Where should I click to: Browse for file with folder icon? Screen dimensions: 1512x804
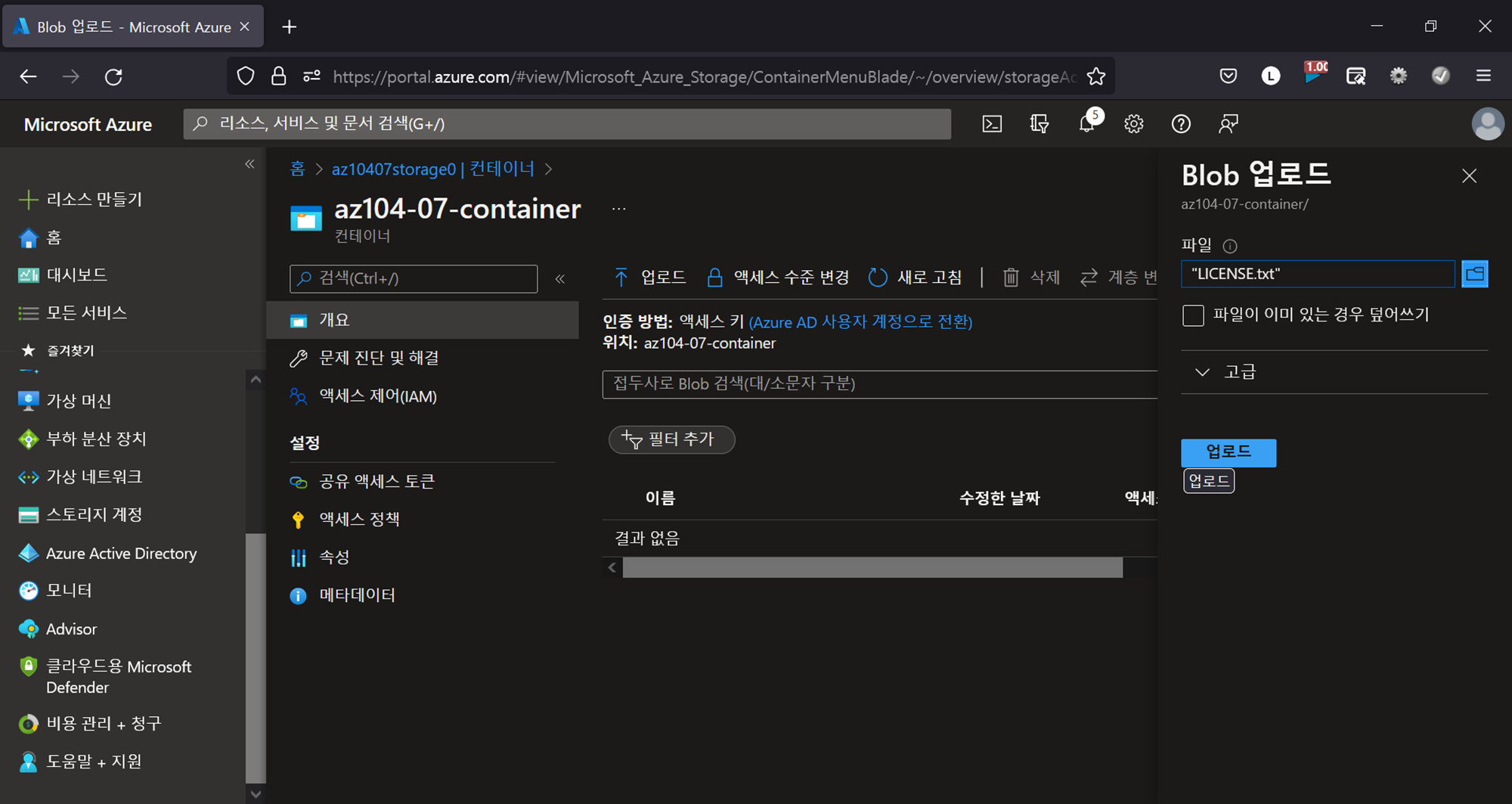click(1475, 274)
